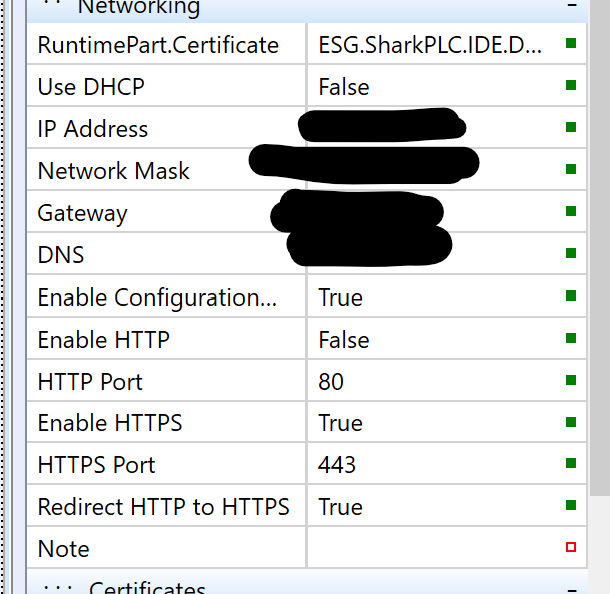Open the RuntimePart.Certificate value ESG.SharkPLC.IDE

coord(432,45)
